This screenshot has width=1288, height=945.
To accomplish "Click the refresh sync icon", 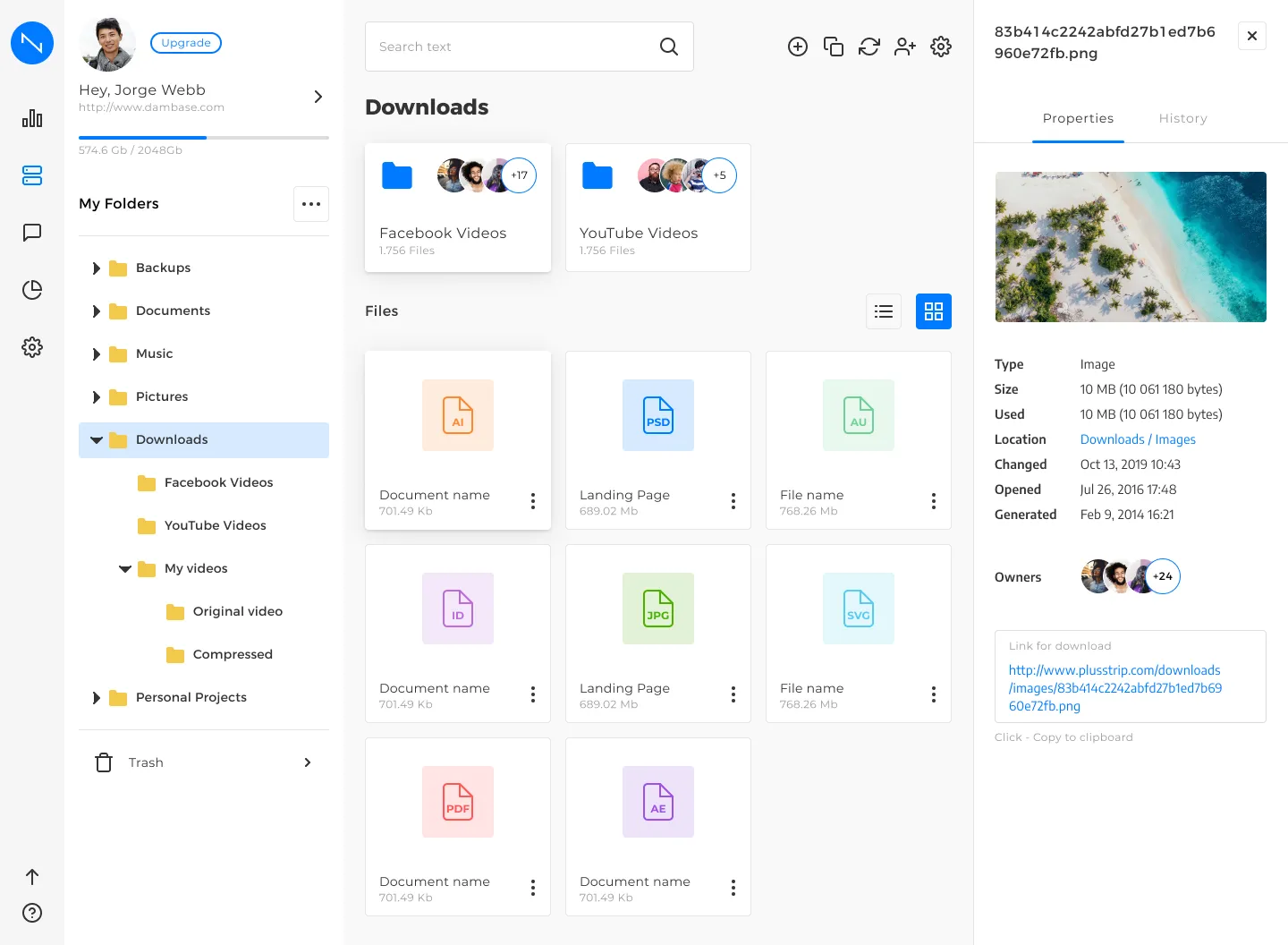I will point(869,47).
